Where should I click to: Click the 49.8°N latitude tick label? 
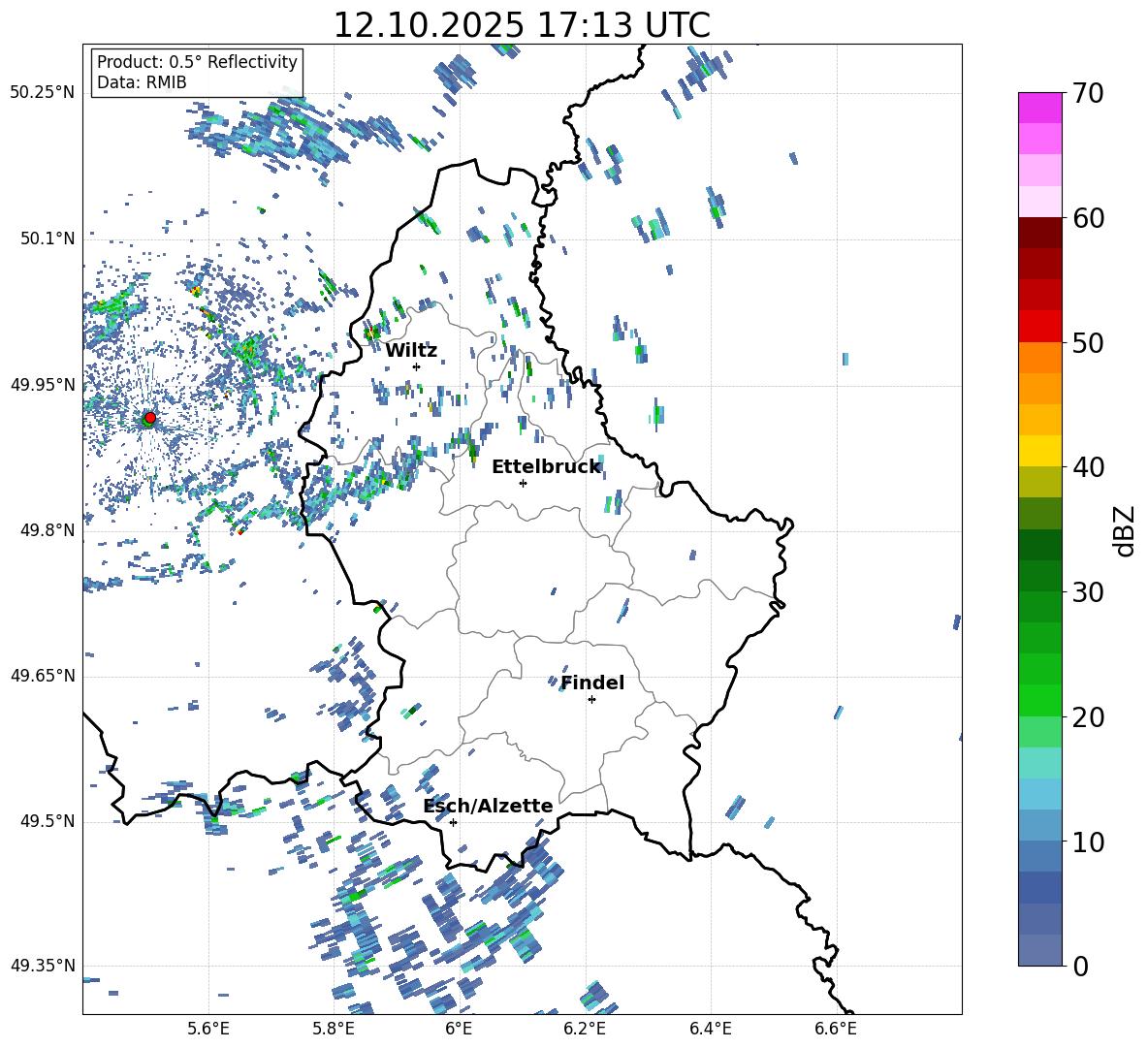[x=48, y=530]
